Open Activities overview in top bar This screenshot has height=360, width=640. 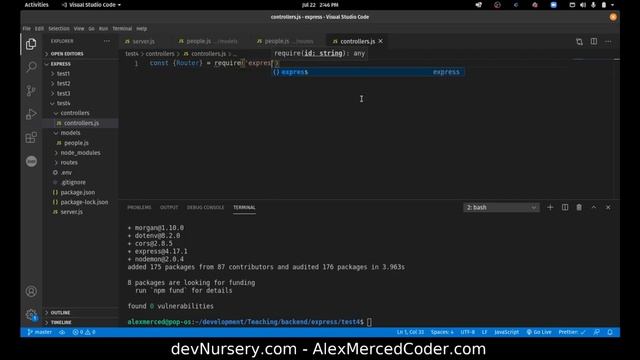(36, 5)
